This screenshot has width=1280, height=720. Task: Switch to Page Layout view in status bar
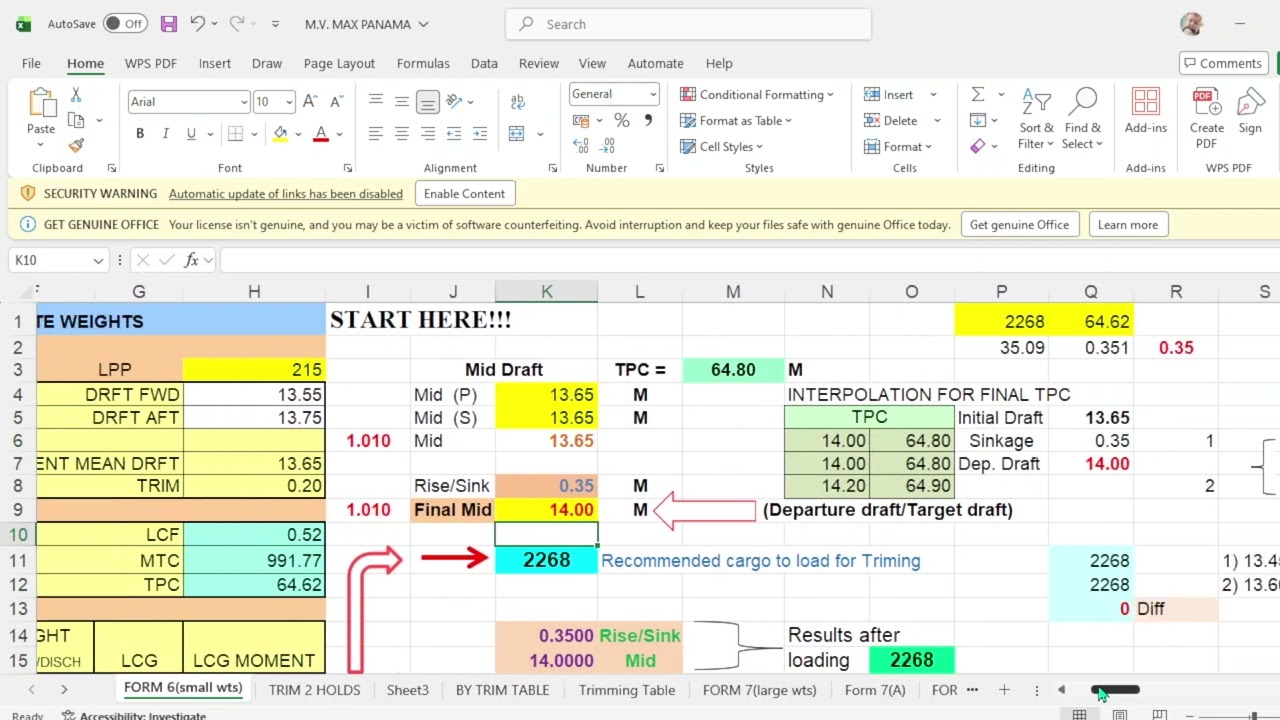(x=1120, y=715)
